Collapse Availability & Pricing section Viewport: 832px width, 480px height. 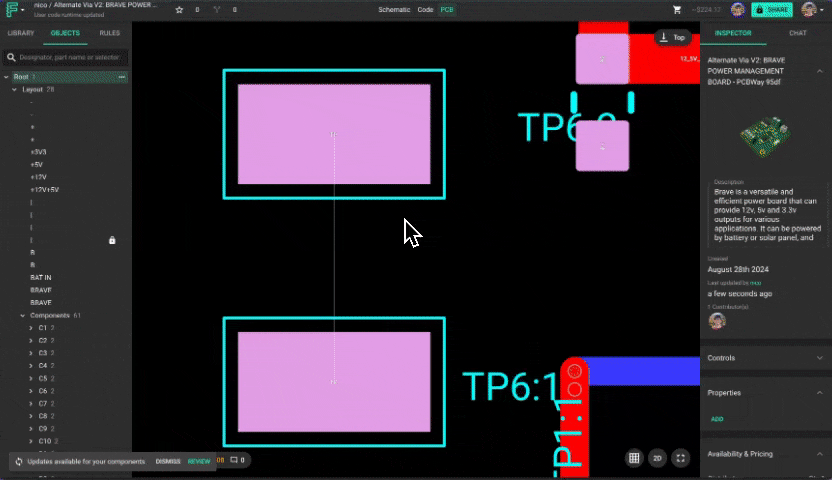click(820, 454)
